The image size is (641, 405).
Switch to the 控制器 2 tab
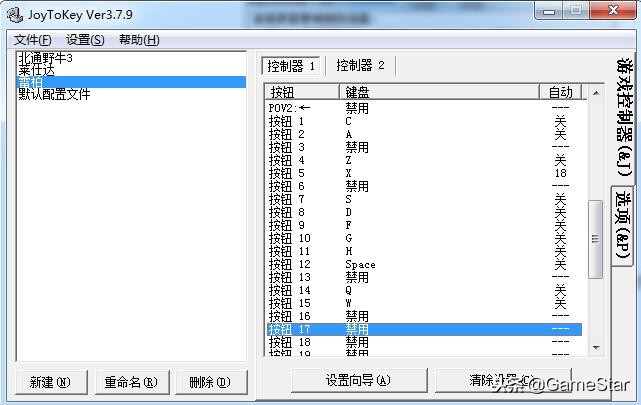pos(360,65)
